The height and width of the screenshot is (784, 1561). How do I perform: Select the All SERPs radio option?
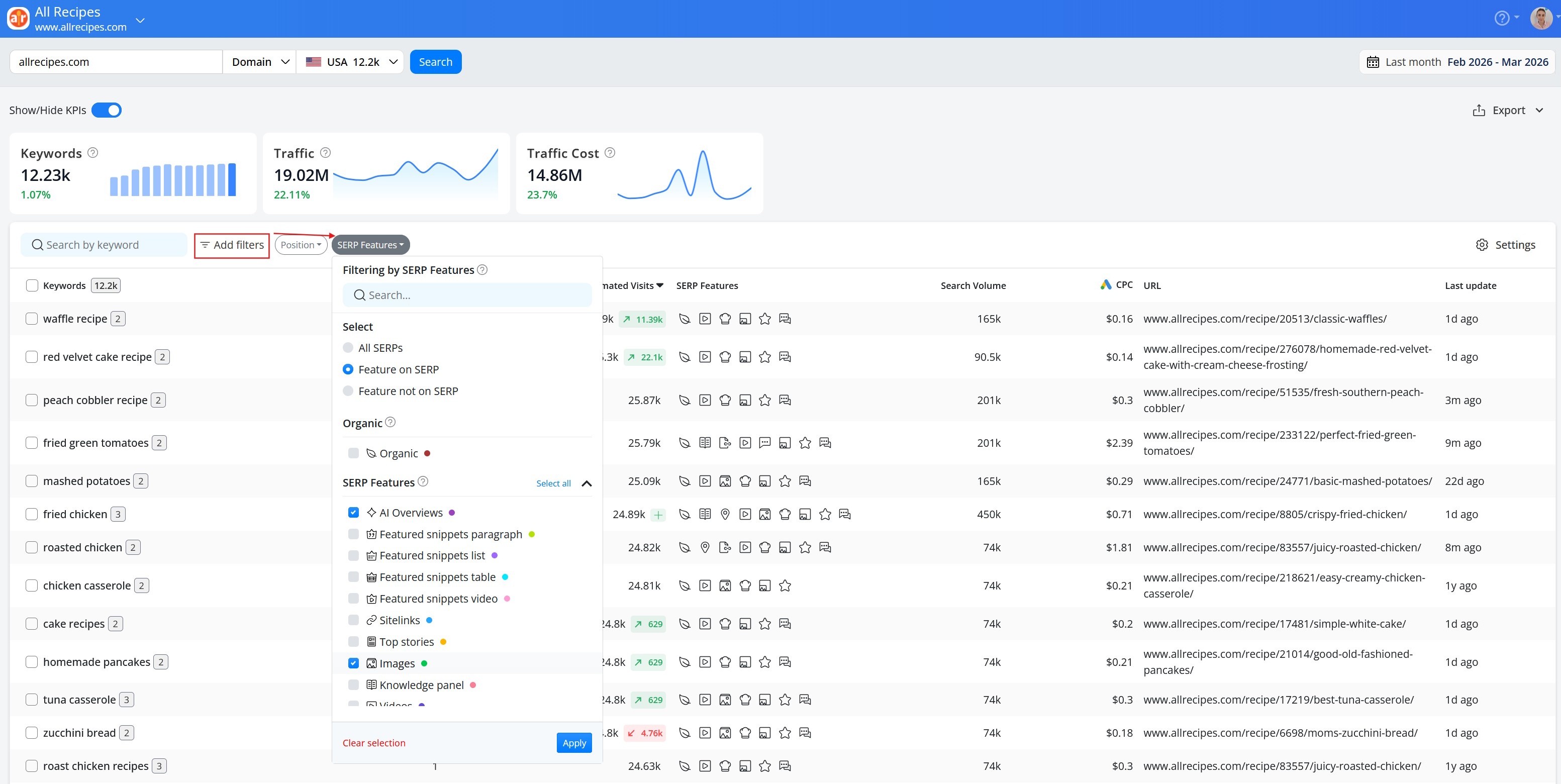tap(348, 348)
